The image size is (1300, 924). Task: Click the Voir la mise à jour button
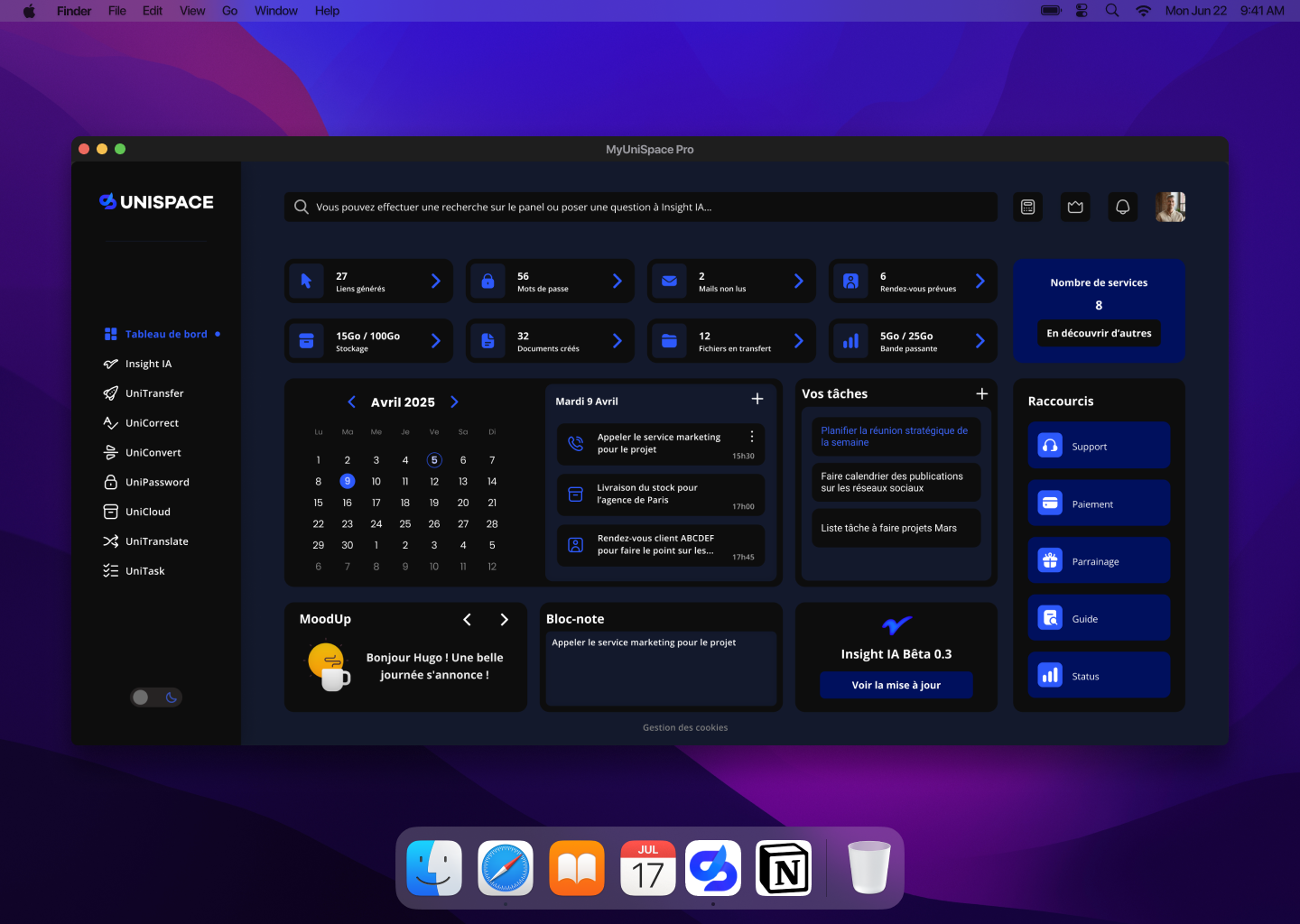pos(896,685)
